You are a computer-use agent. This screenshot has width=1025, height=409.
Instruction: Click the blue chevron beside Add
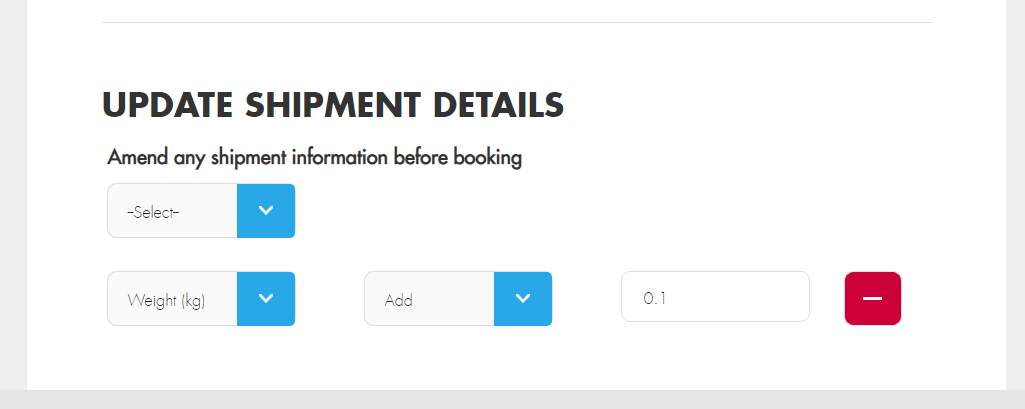[x=523, y=299]
